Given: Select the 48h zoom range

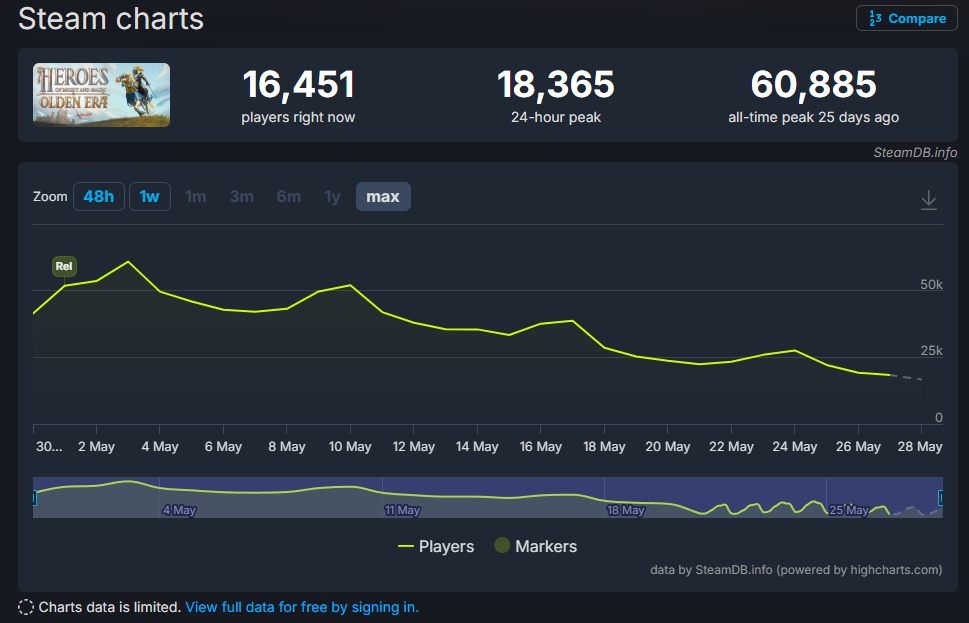Looking at the screenshot, I should (x=99, y=197).
